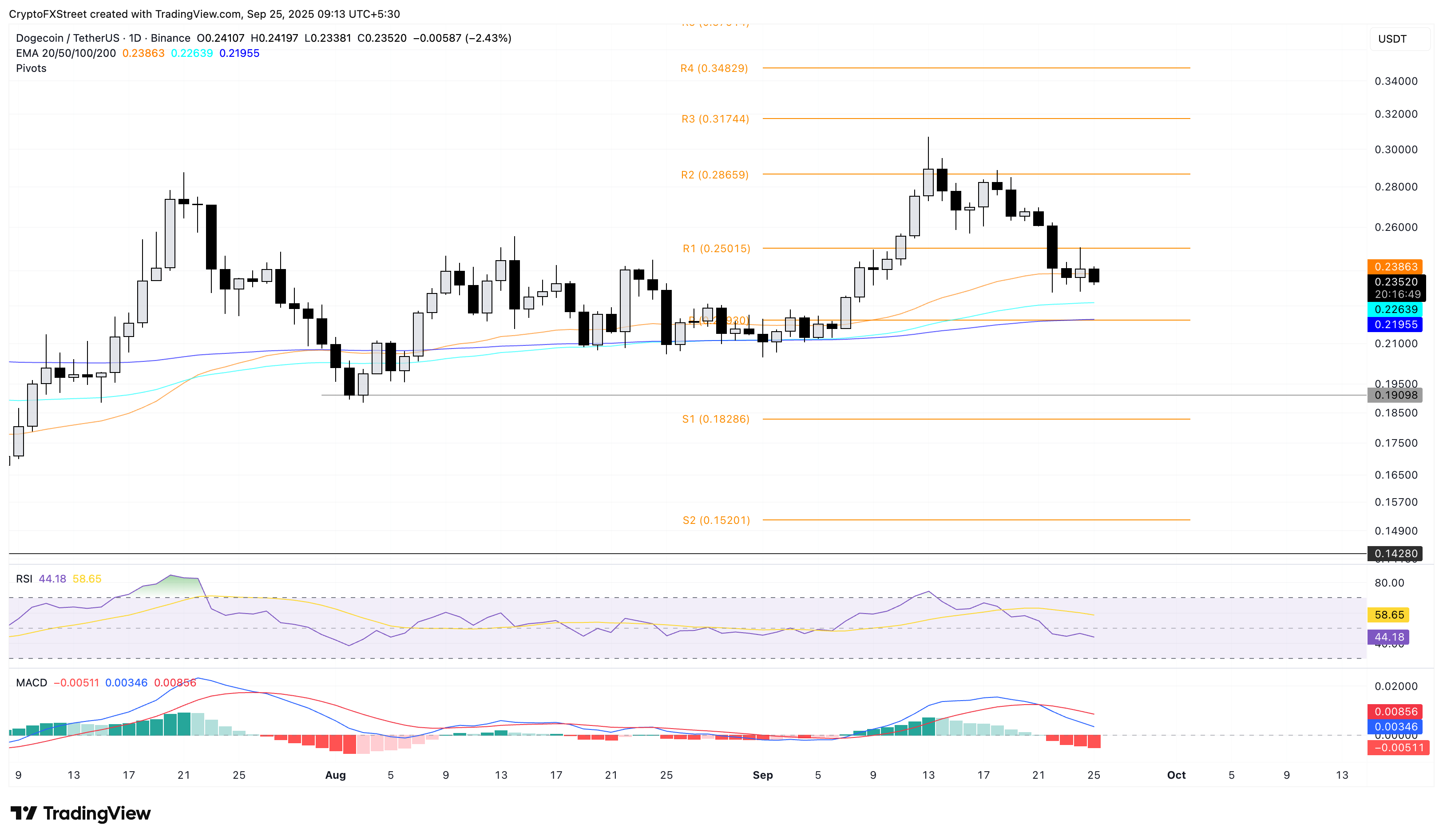
Task: Click the Sep marker on time axis
Action: tap(762, 775)
